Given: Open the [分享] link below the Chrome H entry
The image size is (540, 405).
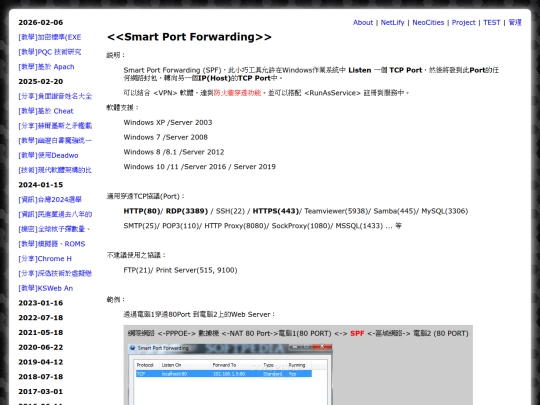Looking at the screenshot, I should (55, 273).
